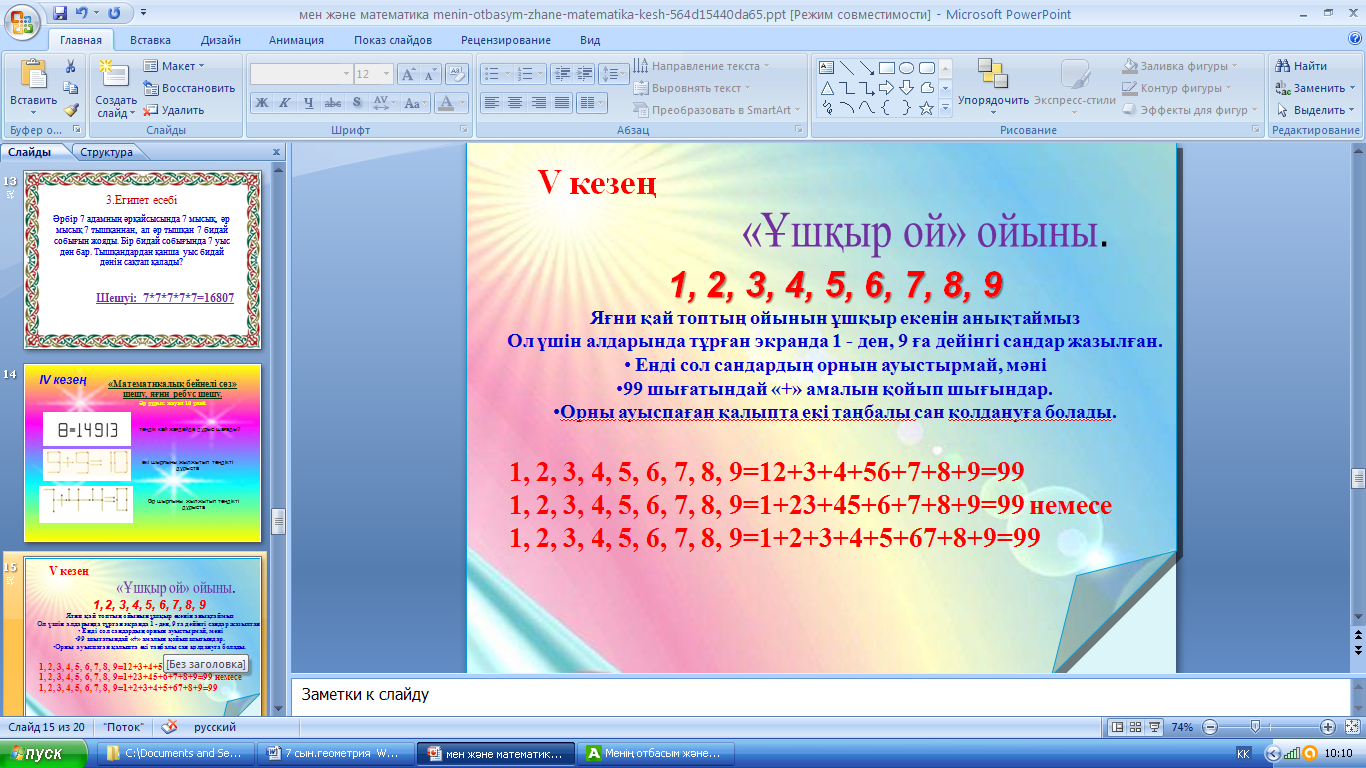Select the arrow line shape
The width and height of the screenshot is (1366, 768).
(866, 68)
